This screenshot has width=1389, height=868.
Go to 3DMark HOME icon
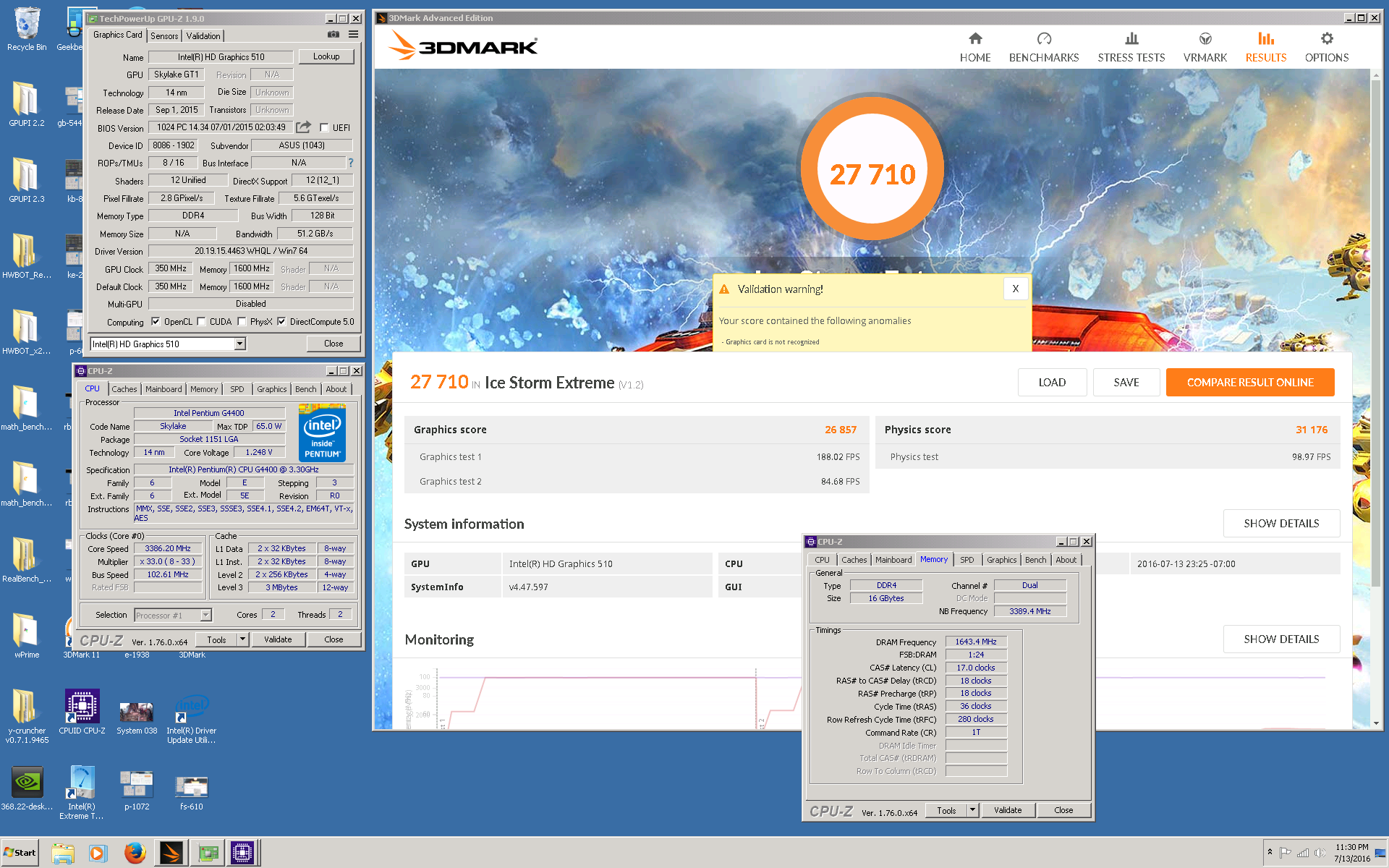click(x=975, y=48)
